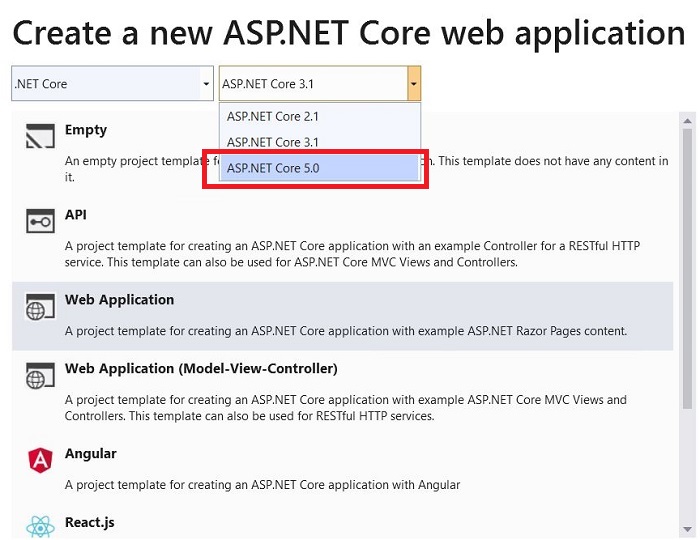Click the API template description mentioning RESTful HTTP
Viewport: 700px width, 540px height.
352,254
